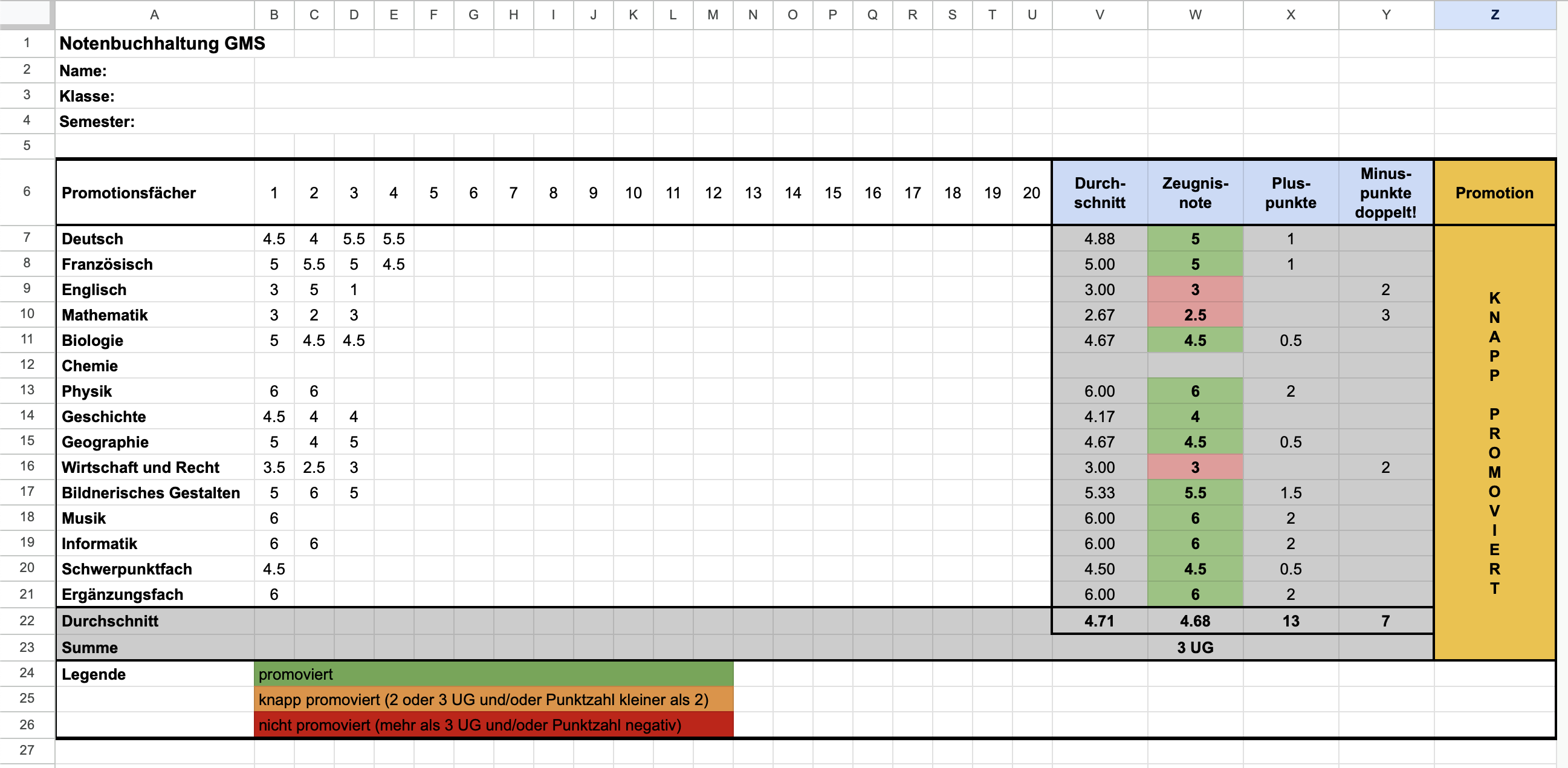Click row 22 header number
This screenshot has width=1568, height=768.
click(27, 620)
